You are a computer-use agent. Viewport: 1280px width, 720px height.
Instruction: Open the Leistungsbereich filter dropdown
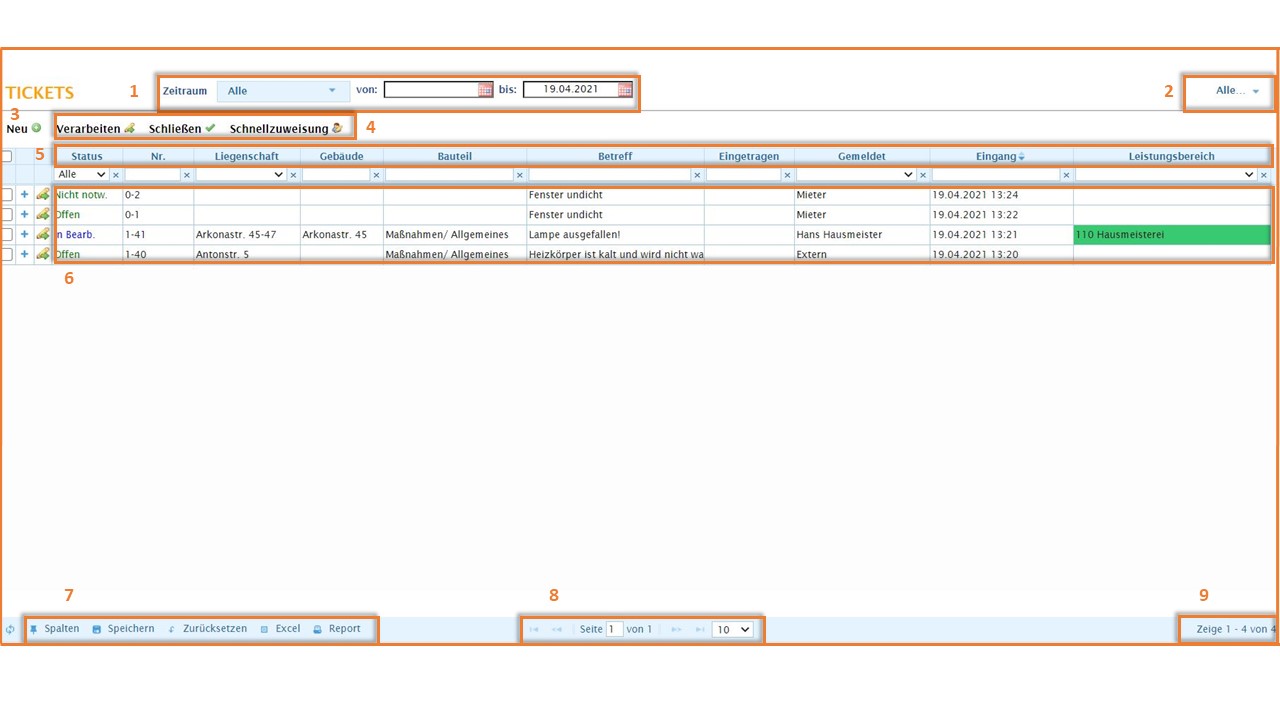(1166, 175)
